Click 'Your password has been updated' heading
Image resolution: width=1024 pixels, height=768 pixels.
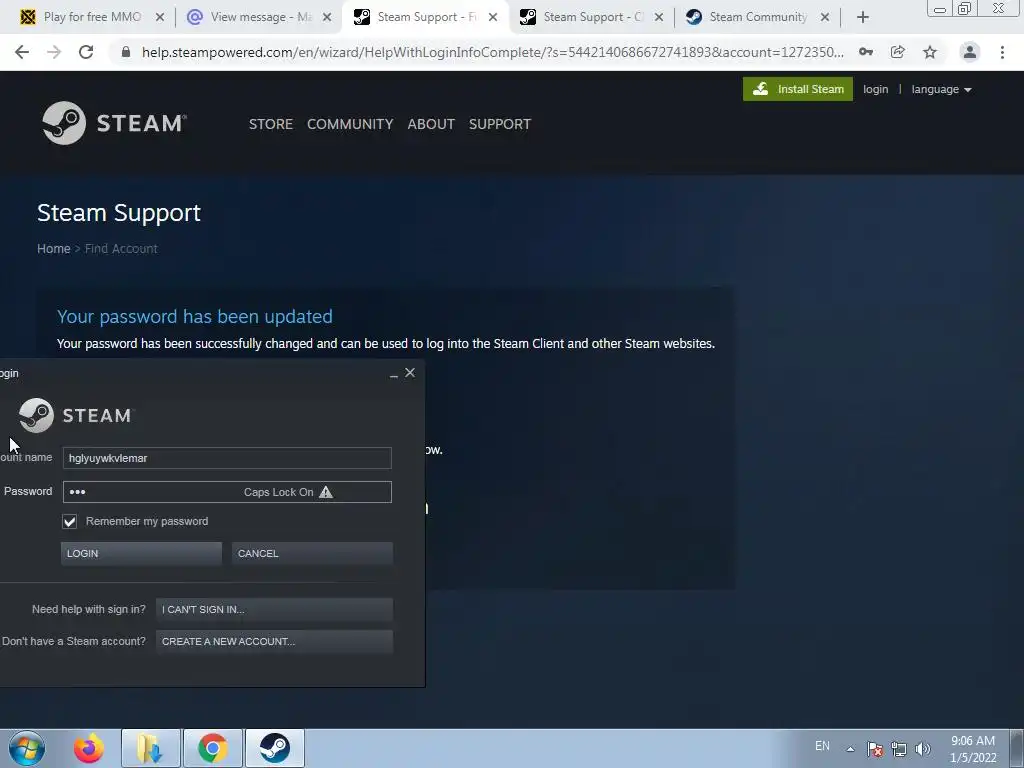pyautogui.click(x=195, y=317)
